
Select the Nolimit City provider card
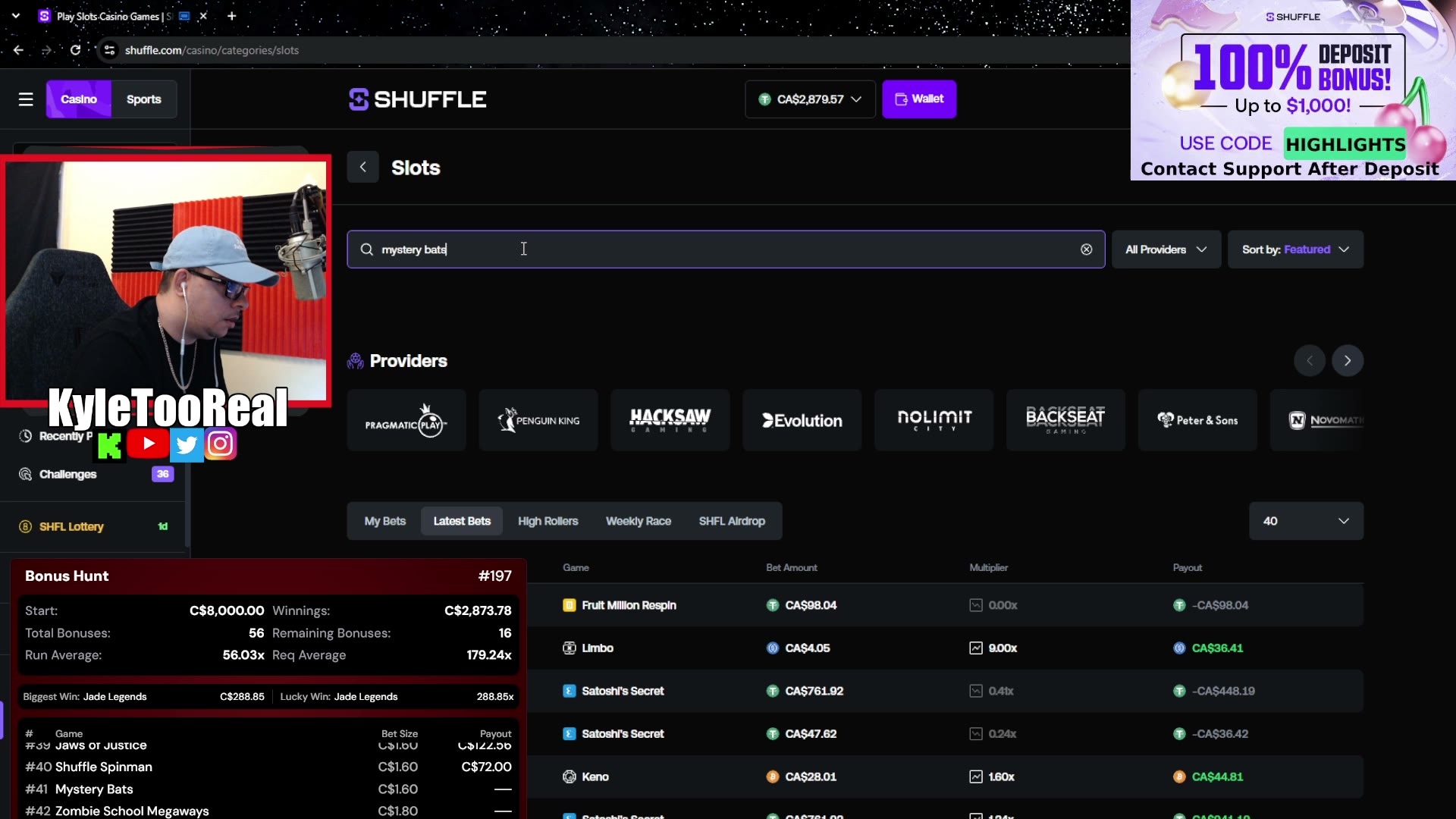click(x=934, y=420)
